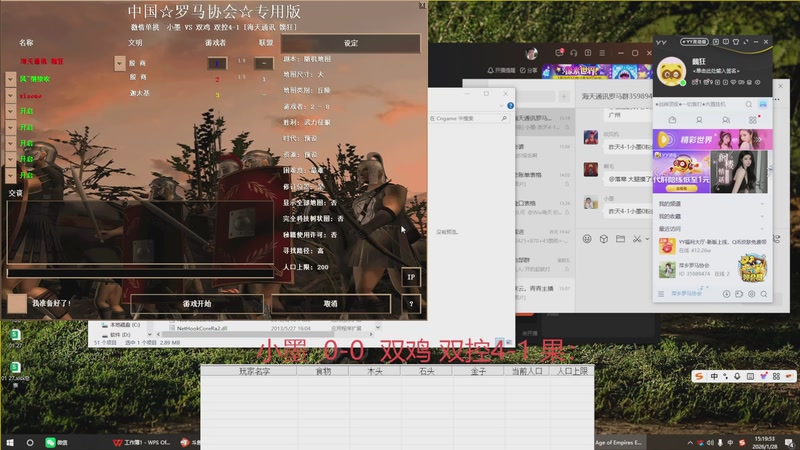This screenshot has width=800, height=450.
Task: Click player color number 1 box
Action: [x=217, y=63]
